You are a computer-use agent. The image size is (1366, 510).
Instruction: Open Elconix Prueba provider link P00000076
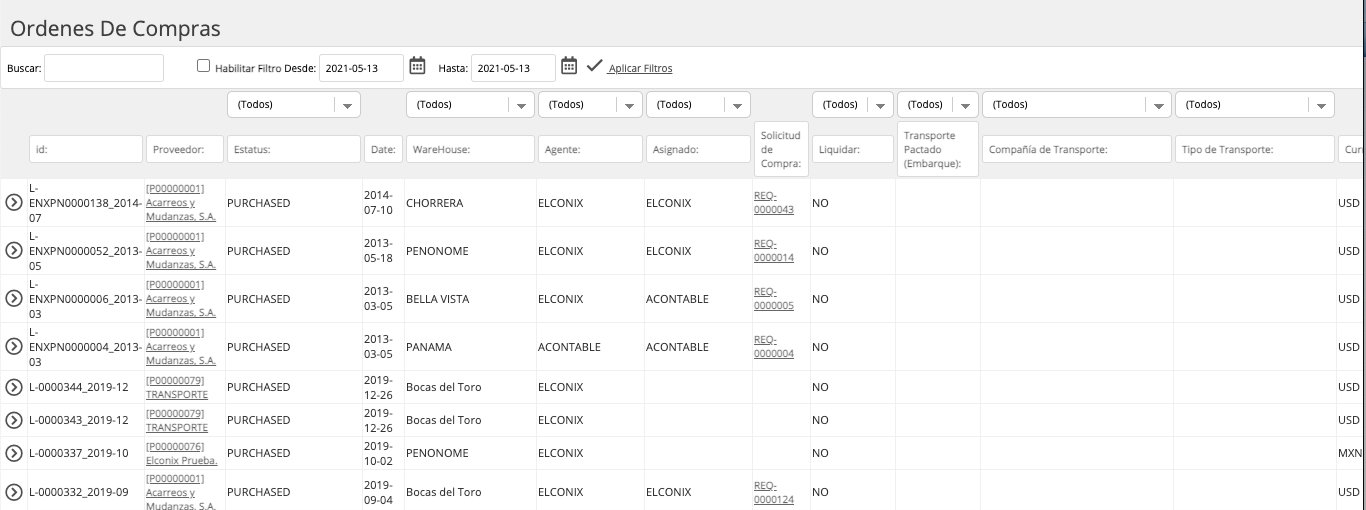[x=182, y=453]
